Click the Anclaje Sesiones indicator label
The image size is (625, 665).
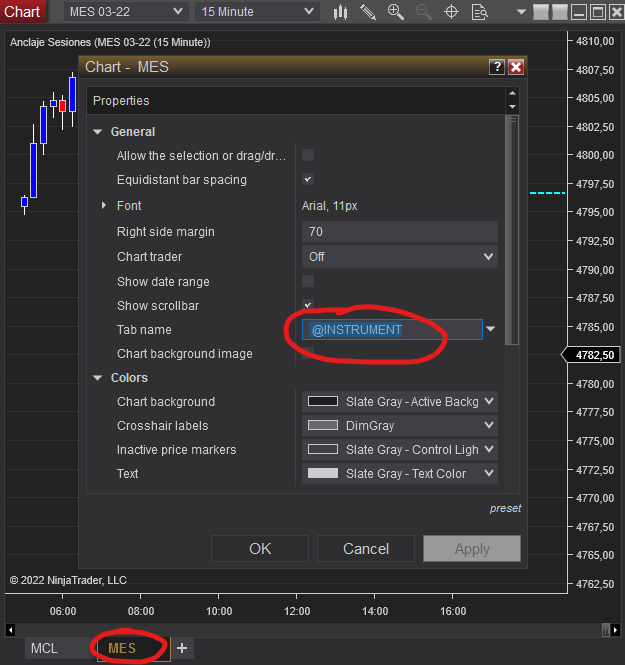110,42
